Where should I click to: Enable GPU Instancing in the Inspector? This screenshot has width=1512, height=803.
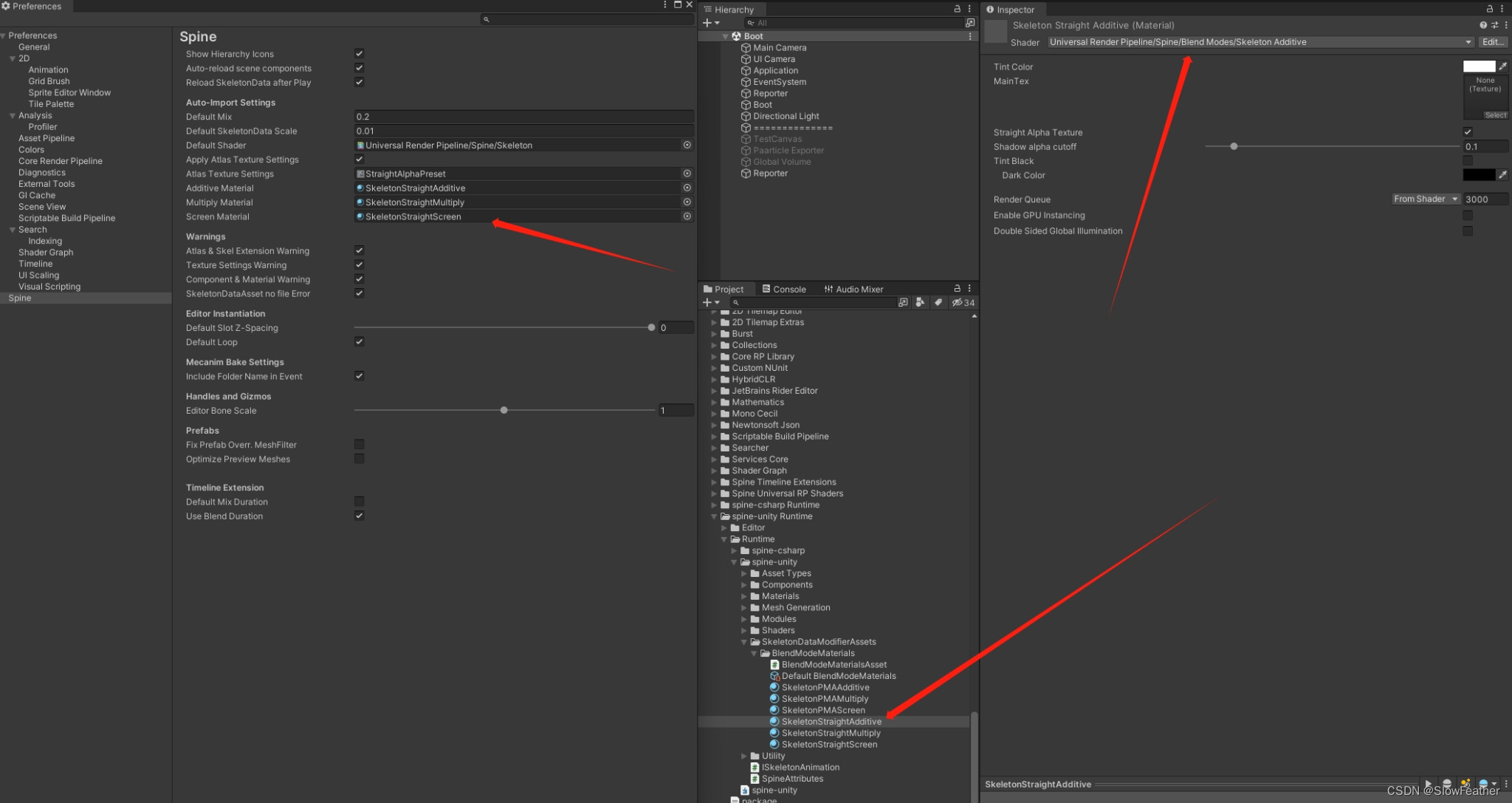tap(1468, 215)
